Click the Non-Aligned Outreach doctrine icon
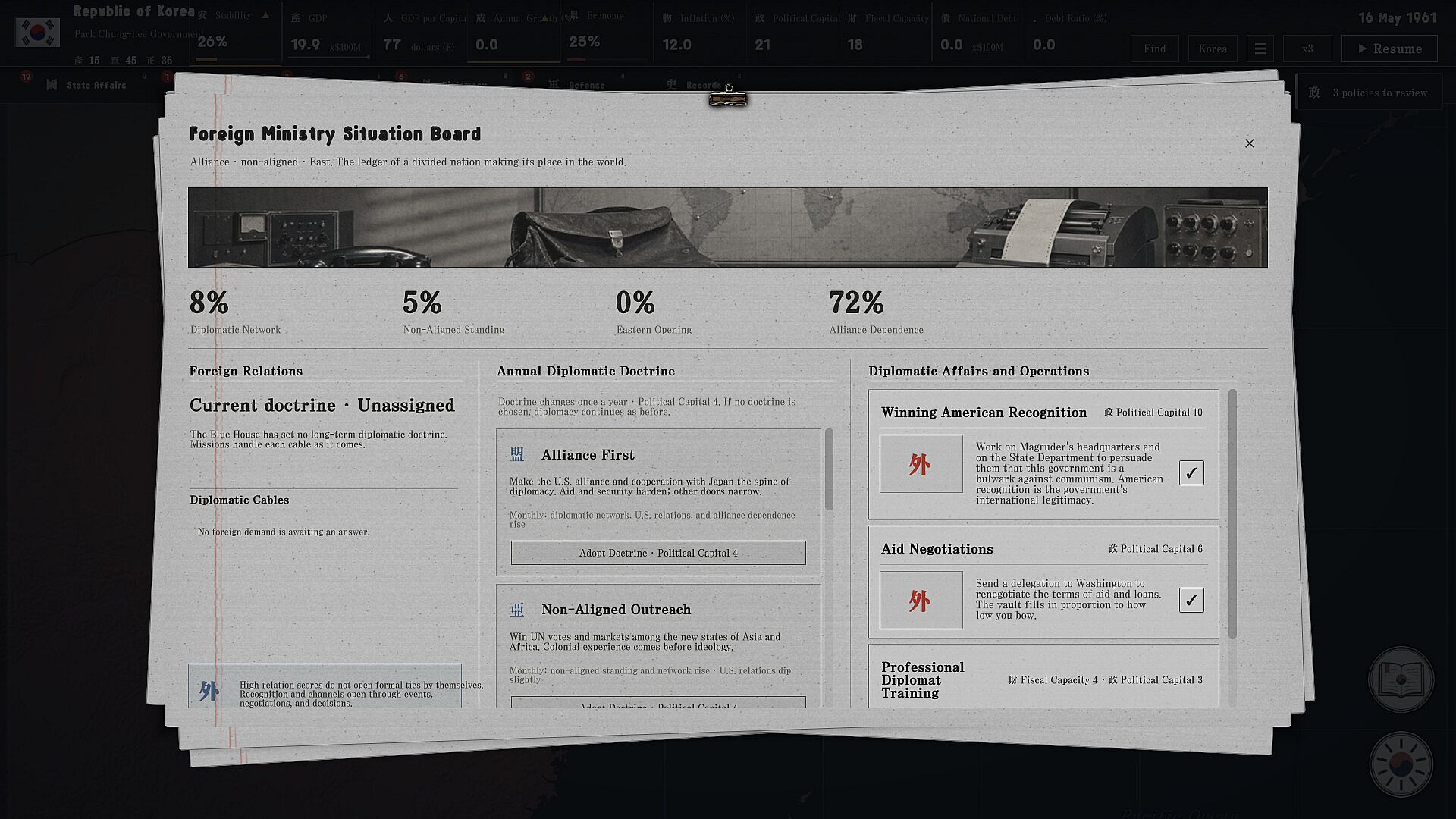Image resolution: width=1456 pixels, height=819 pixels. (517, 610)
